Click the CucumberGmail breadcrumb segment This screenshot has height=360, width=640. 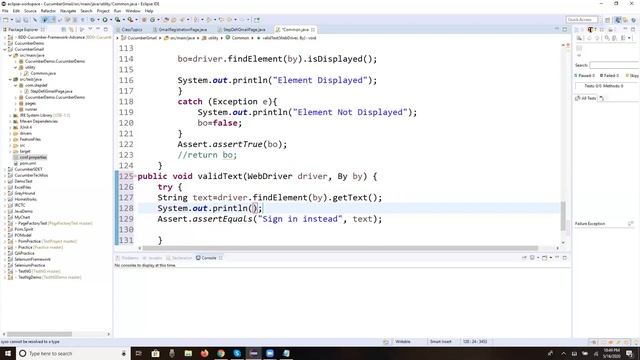coord(139,38)
